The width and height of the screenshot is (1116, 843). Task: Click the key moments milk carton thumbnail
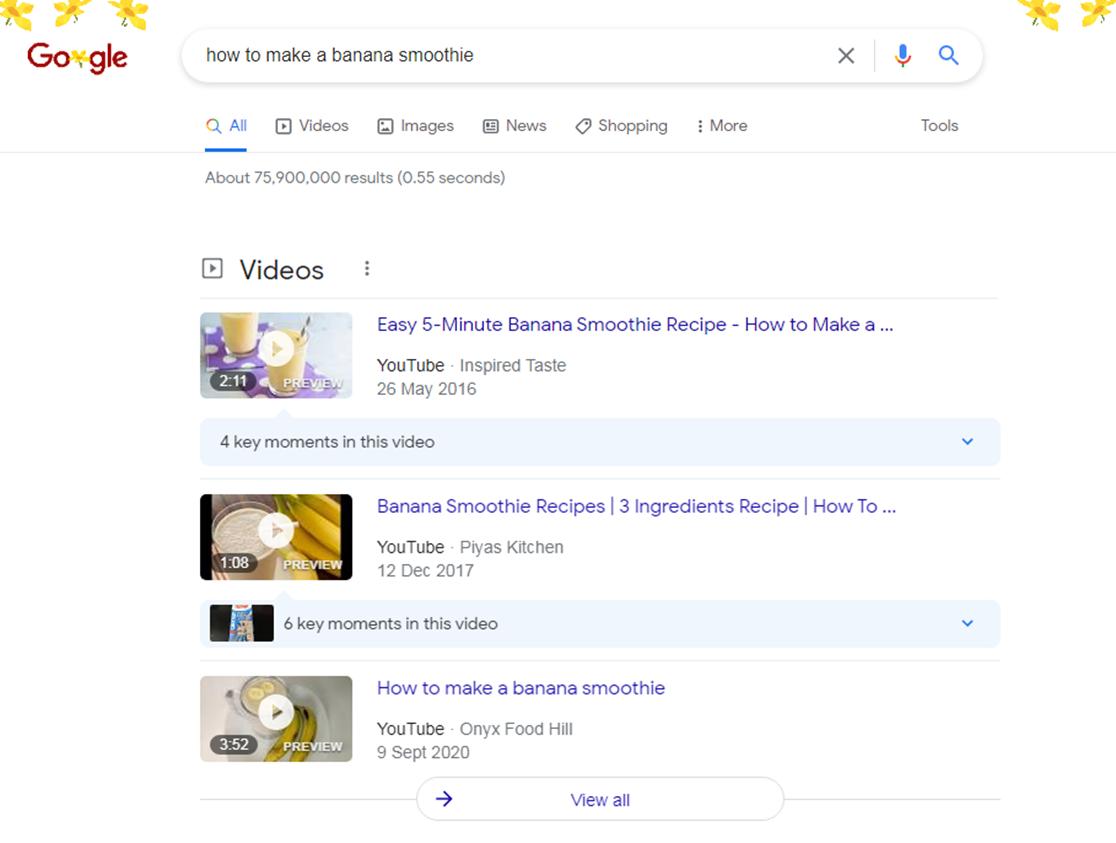click(x=241, y=623)
